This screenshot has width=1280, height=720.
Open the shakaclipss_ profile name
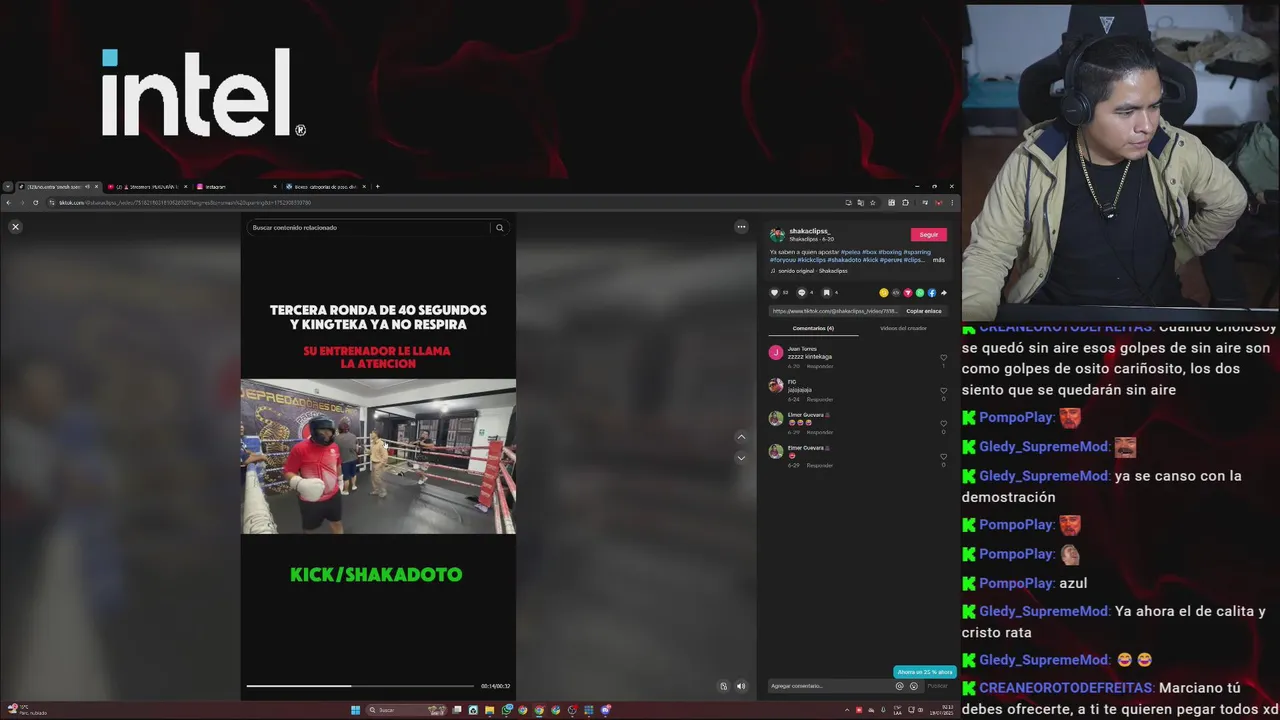coord(810,231)
